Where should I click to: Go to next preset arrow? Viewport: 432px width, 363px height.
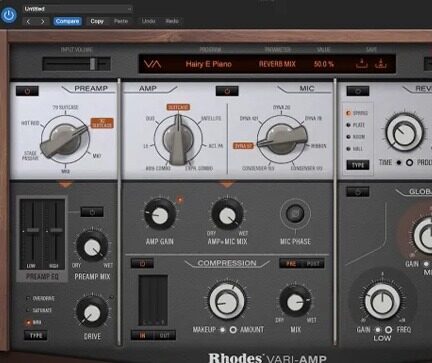coord(42,21)
